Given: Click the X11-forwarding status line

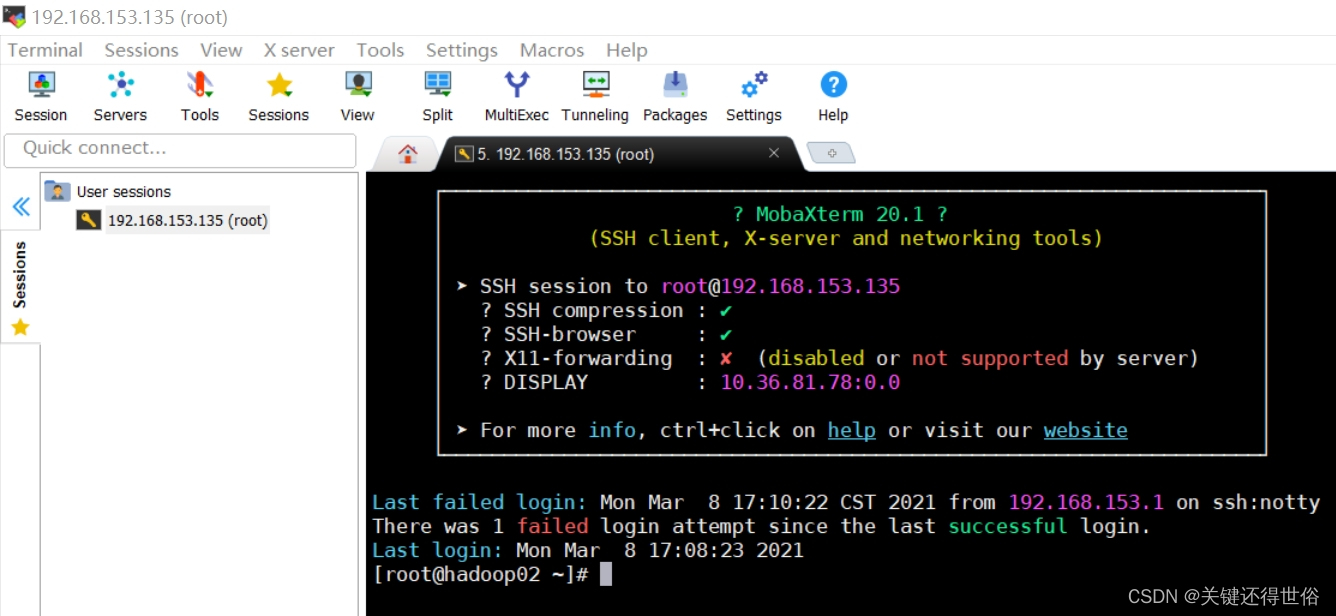Looking at the screenshot, I should click(839, 358).
